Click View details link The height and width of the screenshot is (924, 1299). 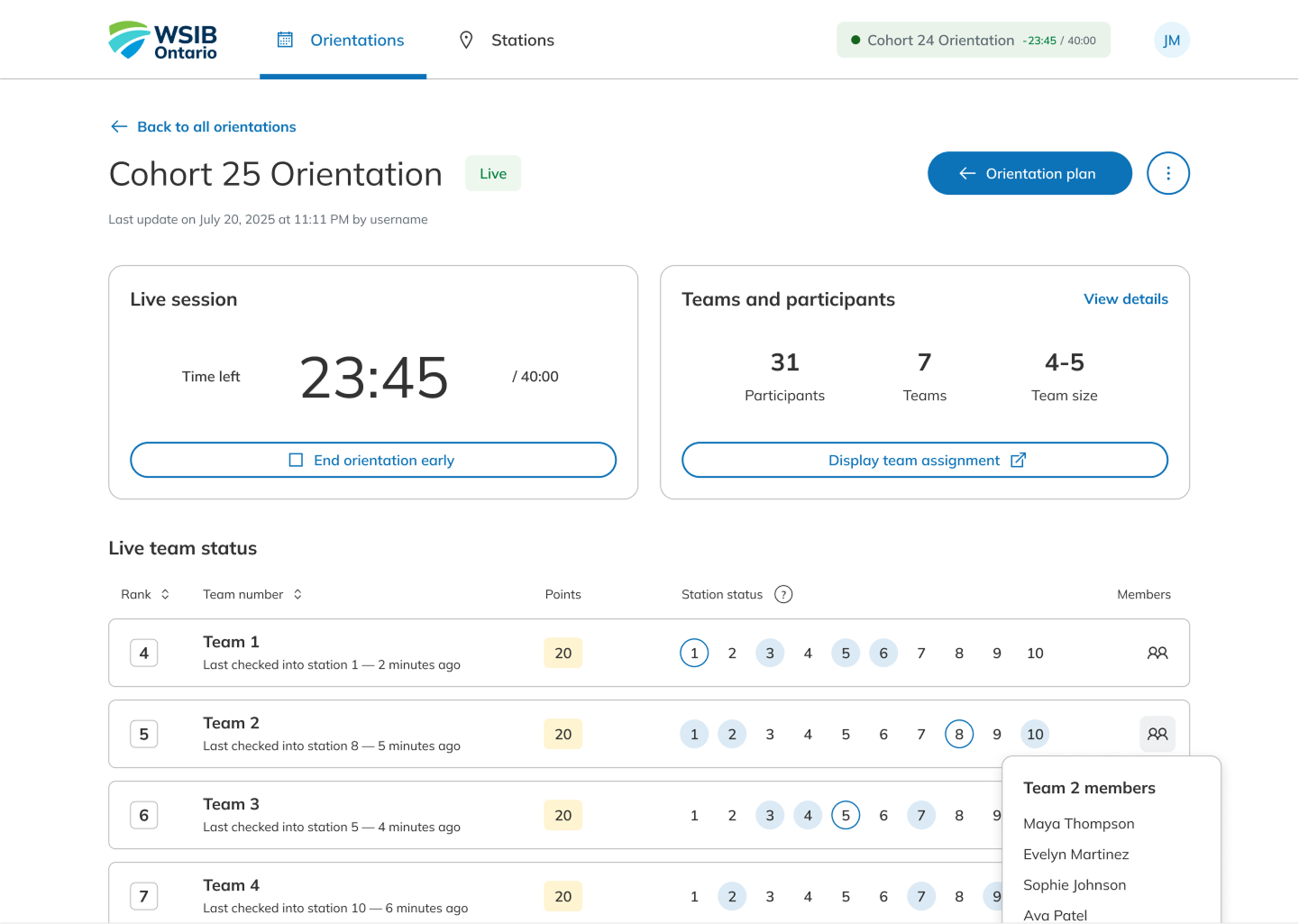tap(1125, 299)
